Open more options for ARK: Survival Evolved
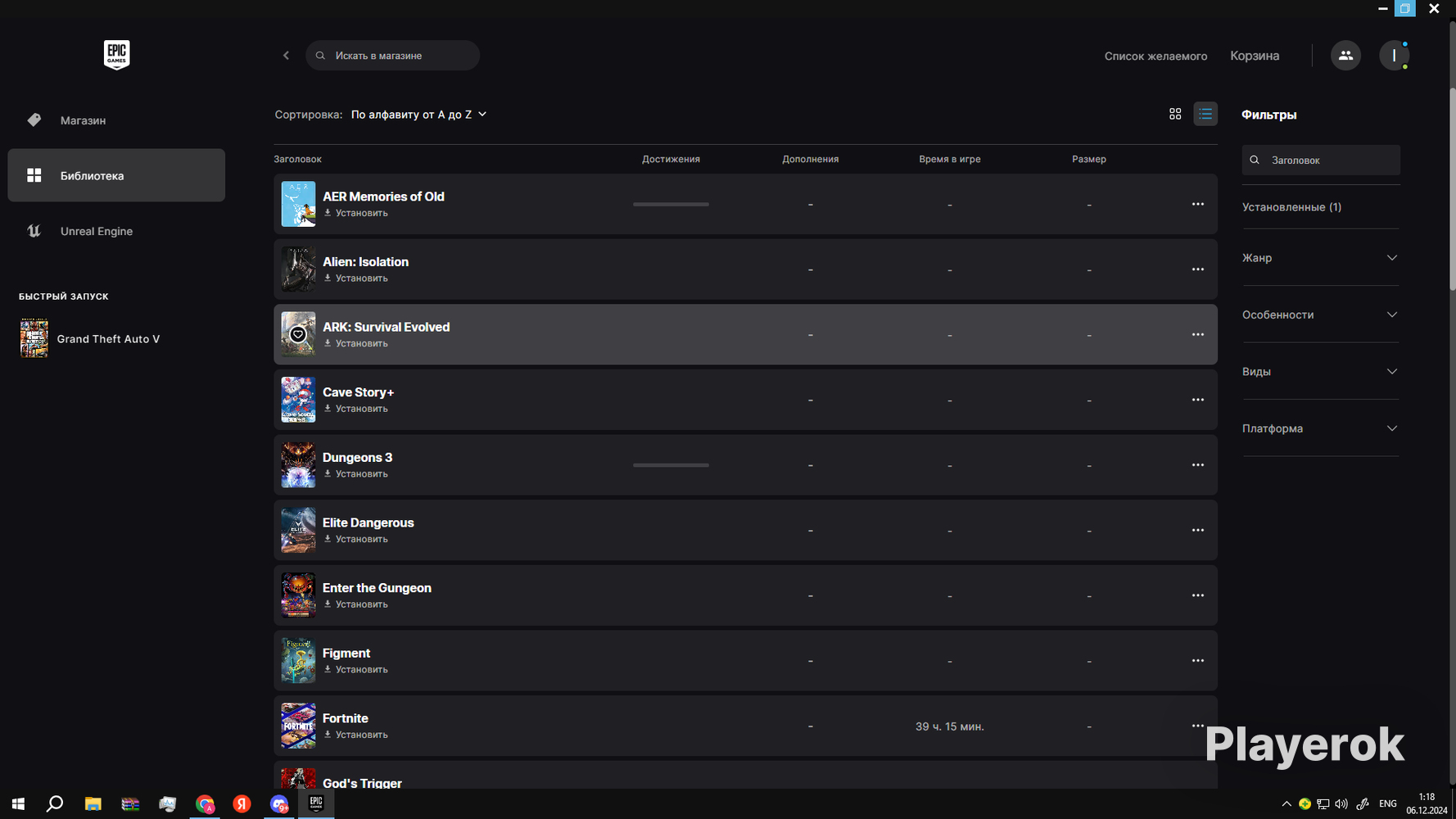This screenshot has width=1456, height=819. coord(1197,334)
